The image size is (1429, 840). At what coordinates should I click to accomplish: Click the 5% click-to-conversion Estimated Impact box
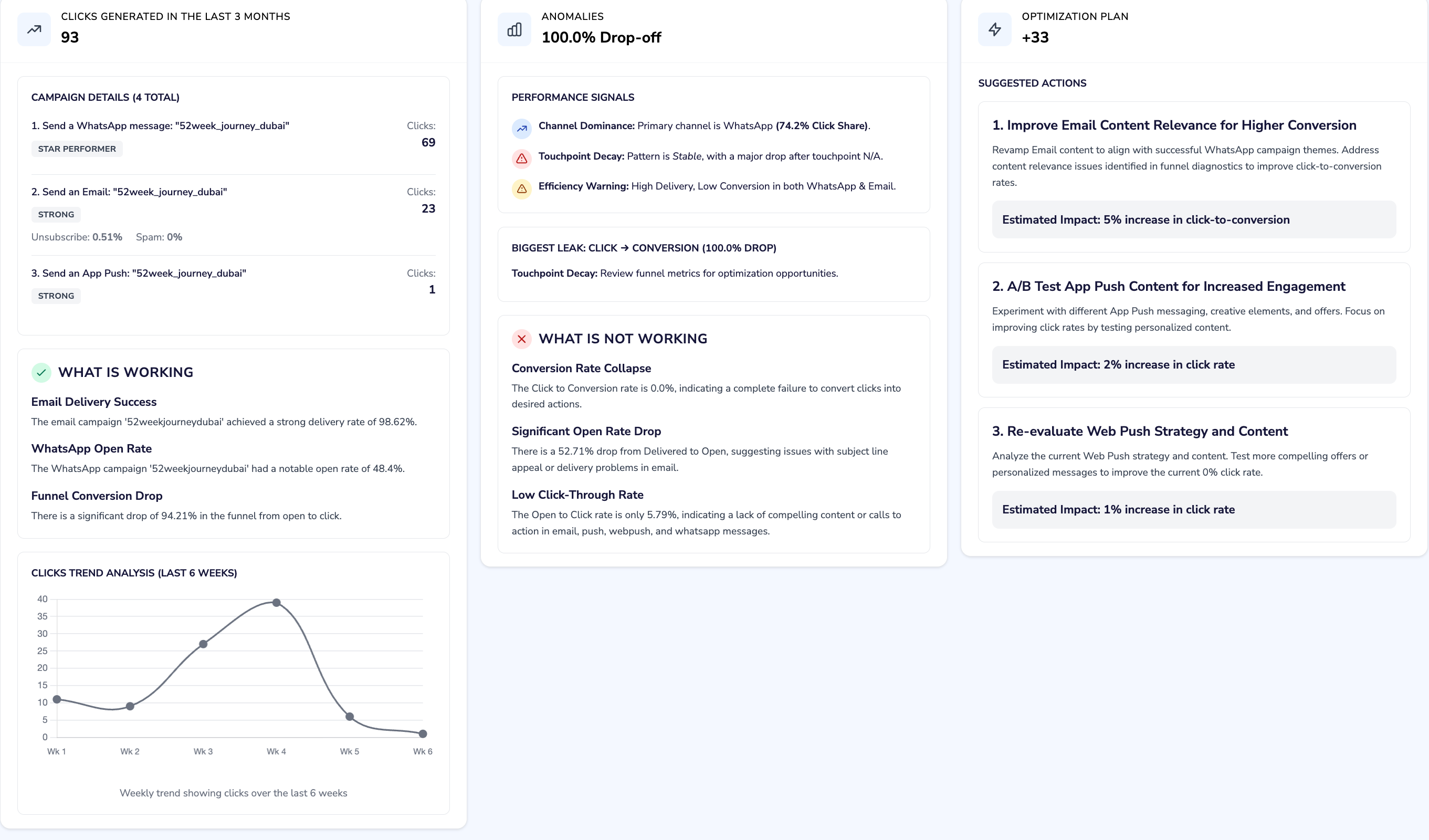pos(1194,219)
